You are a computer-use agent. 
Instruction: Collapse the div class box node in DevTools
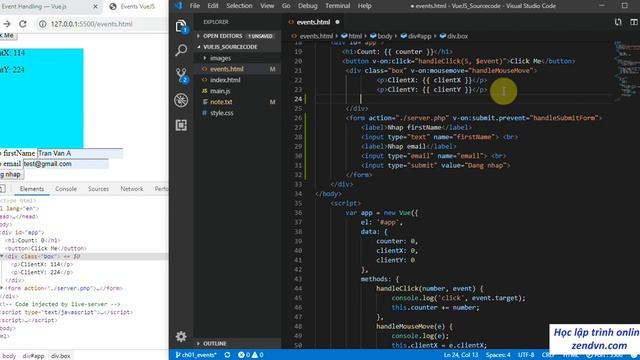pos(2,256)
